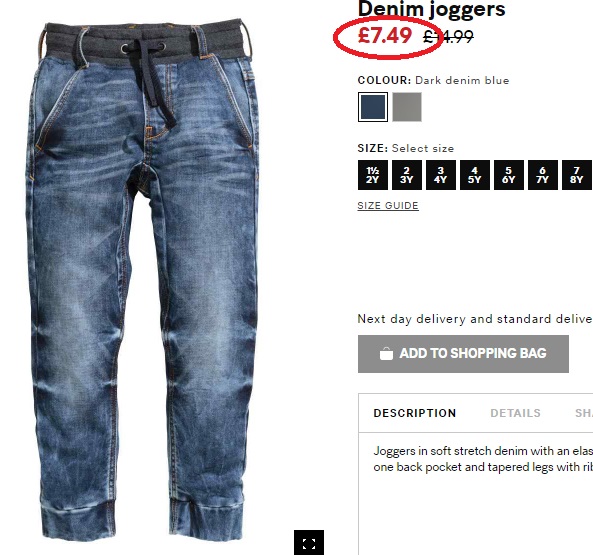Click the Denim joggers product title
Viewport: 593px width, 555px height.
click(x=432, y=9)
